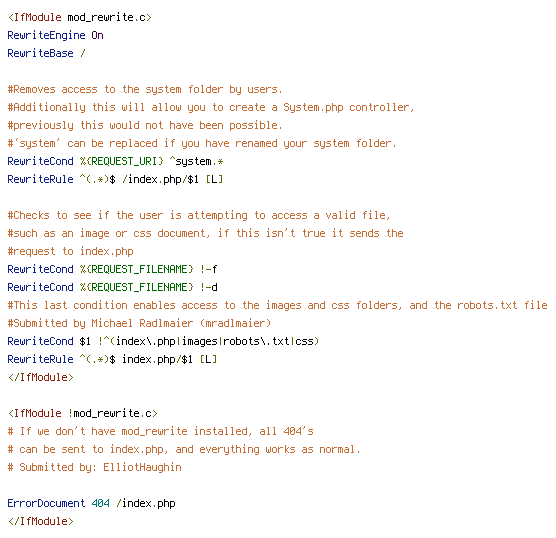Screen dimensions: 556x538
Task: Click the Submitted by Michael Radlmaier comment
Action: coord(139,323)
